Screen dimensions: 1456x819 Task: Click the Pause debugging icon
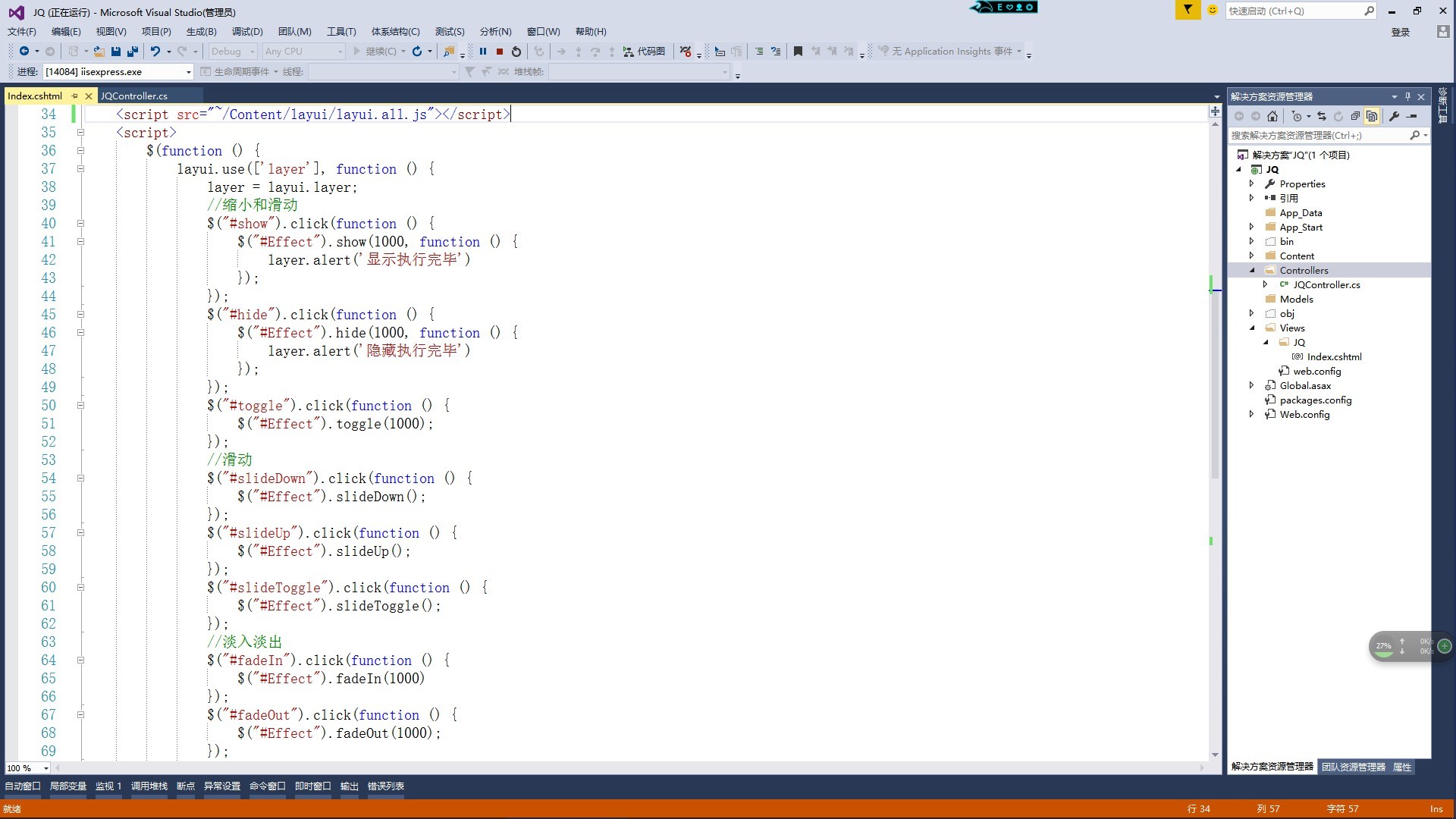[482, 51]
